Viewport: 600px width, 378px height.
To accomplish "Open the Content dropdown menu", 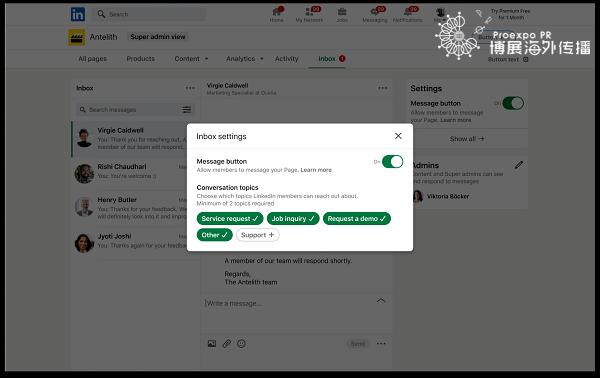I will [191, 59].
